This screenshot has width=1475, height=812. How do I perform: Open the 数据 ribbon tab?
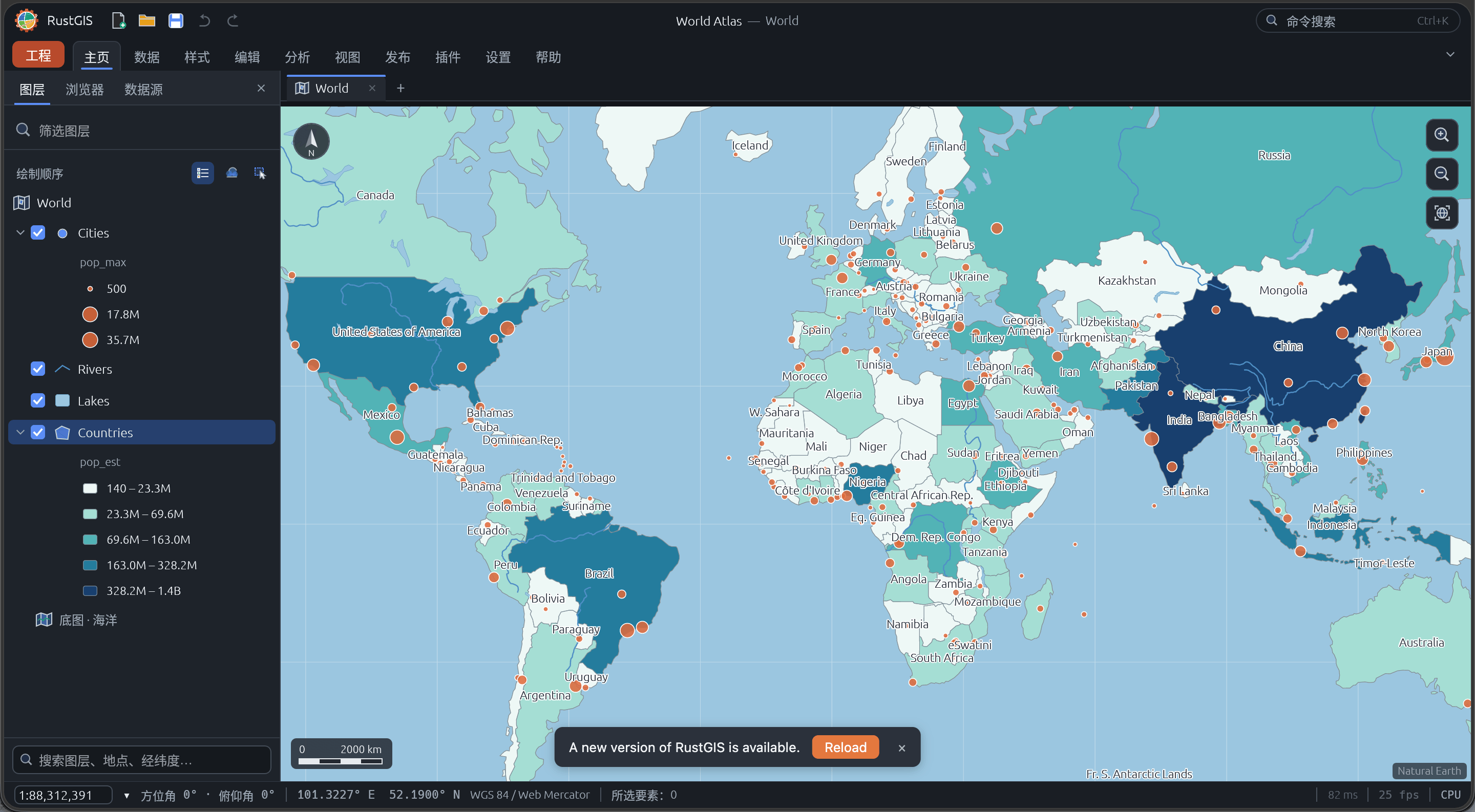[x=146, y=57]
